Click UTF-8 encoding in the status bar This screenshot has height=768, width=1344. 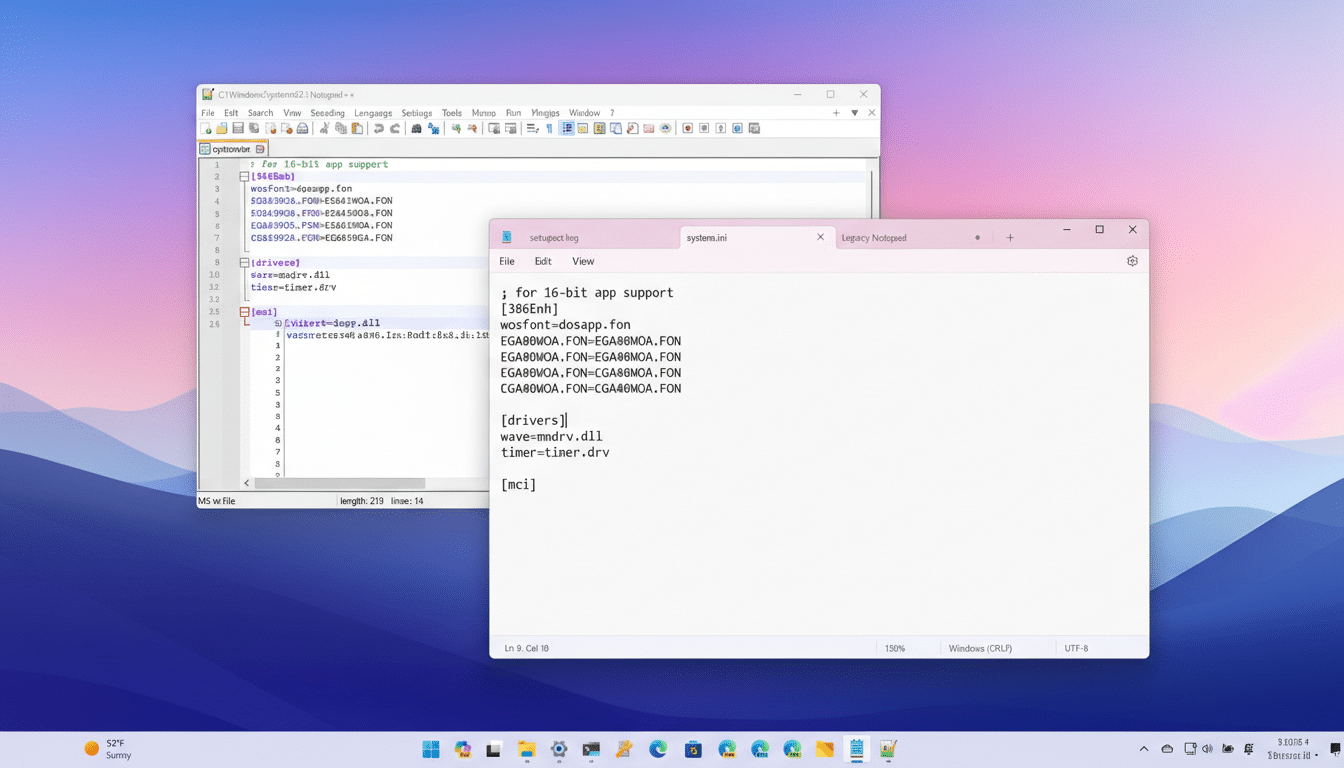[x=1075, y=648]
